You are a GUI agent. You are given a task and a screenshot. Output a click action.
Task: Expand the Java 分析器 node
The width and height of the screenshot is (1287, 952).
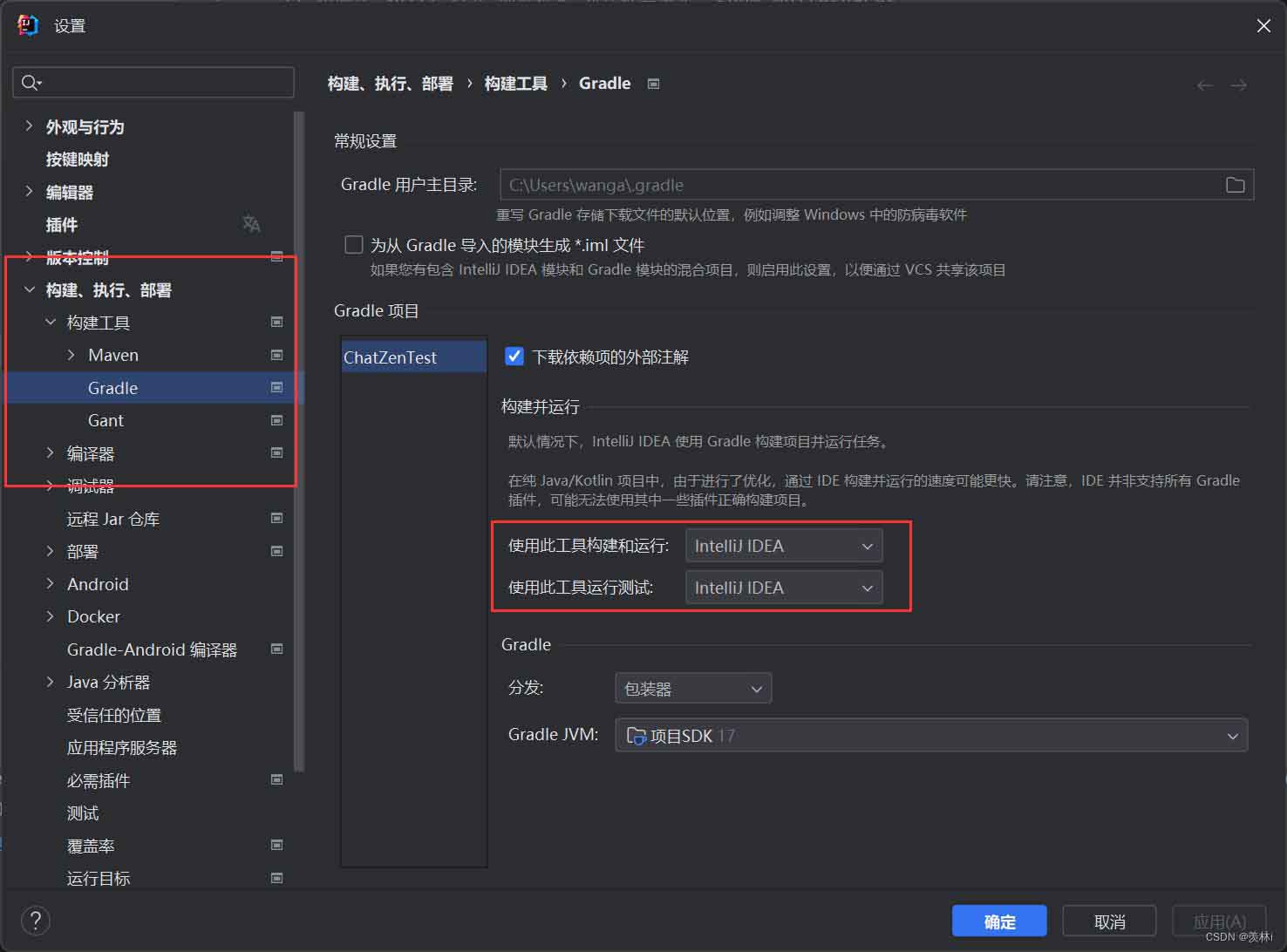coord(51,682)
